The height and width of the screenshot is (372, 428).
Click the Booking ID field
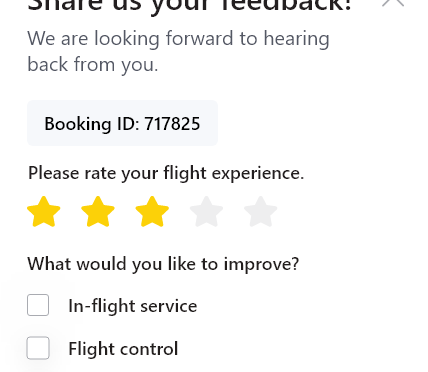point(122,123)
